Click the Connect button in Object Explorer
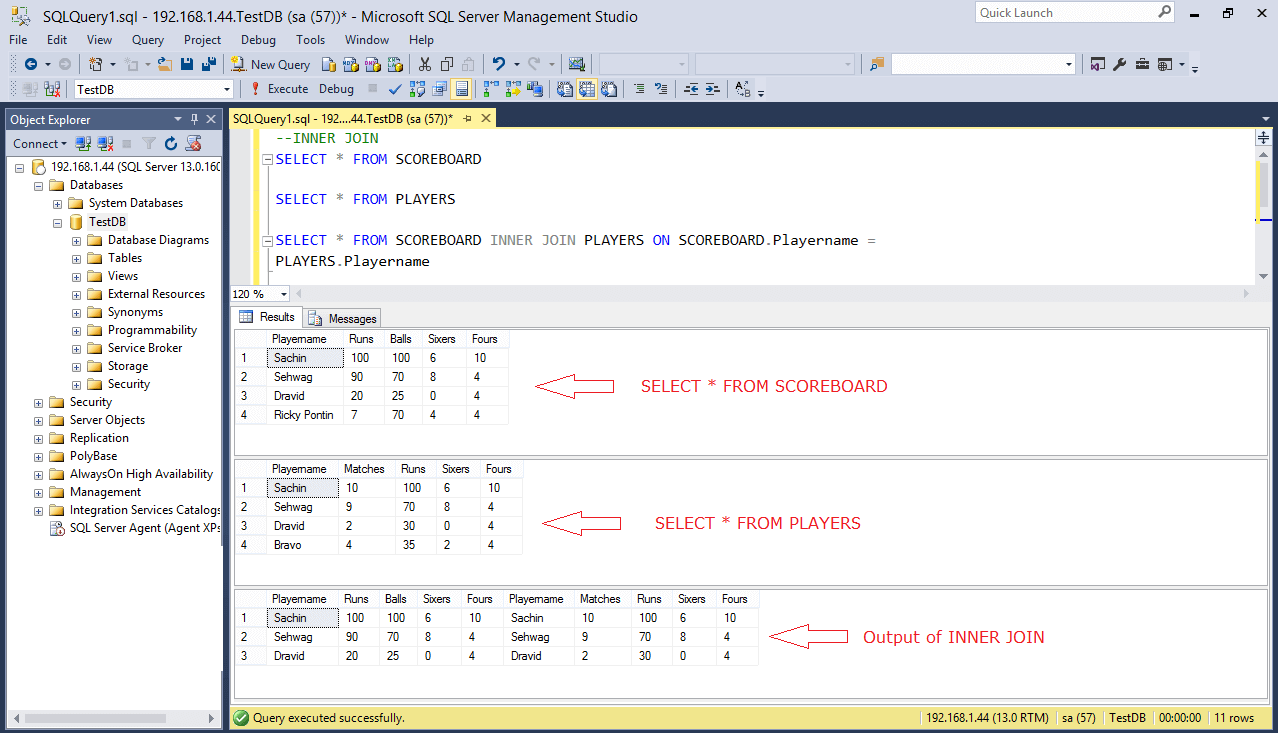Viewport: 1278px width, 733px height. coord(34,144)
